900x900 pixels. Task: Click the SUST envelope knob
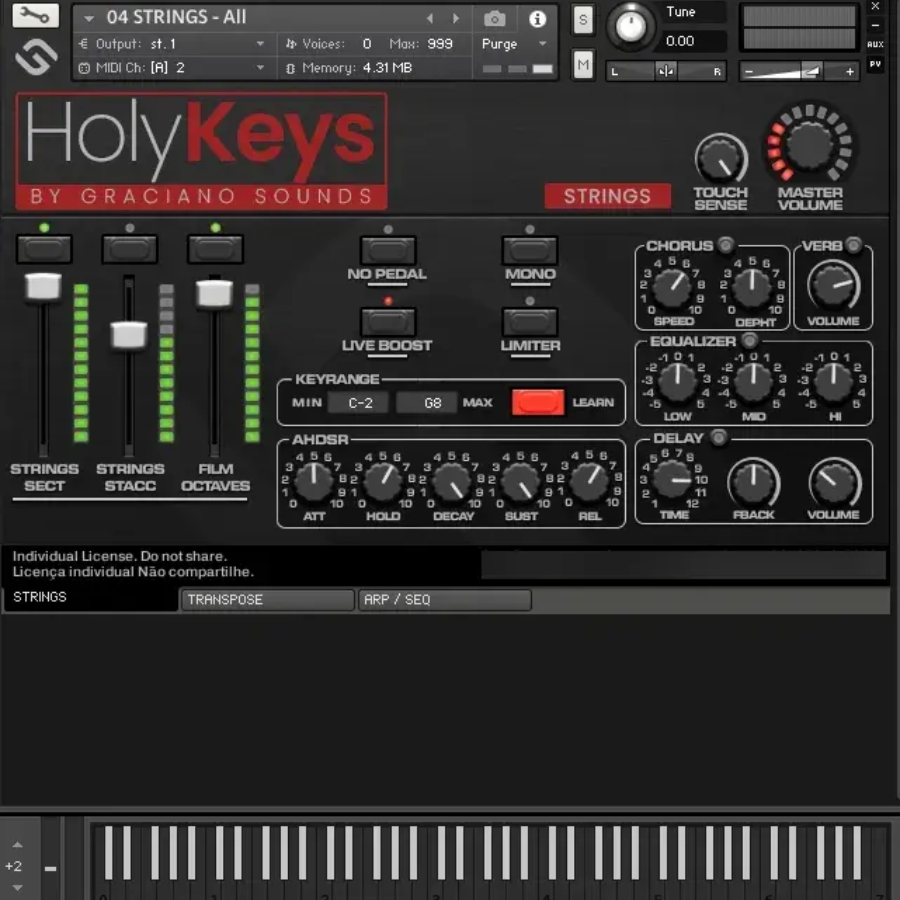[521, 482]
